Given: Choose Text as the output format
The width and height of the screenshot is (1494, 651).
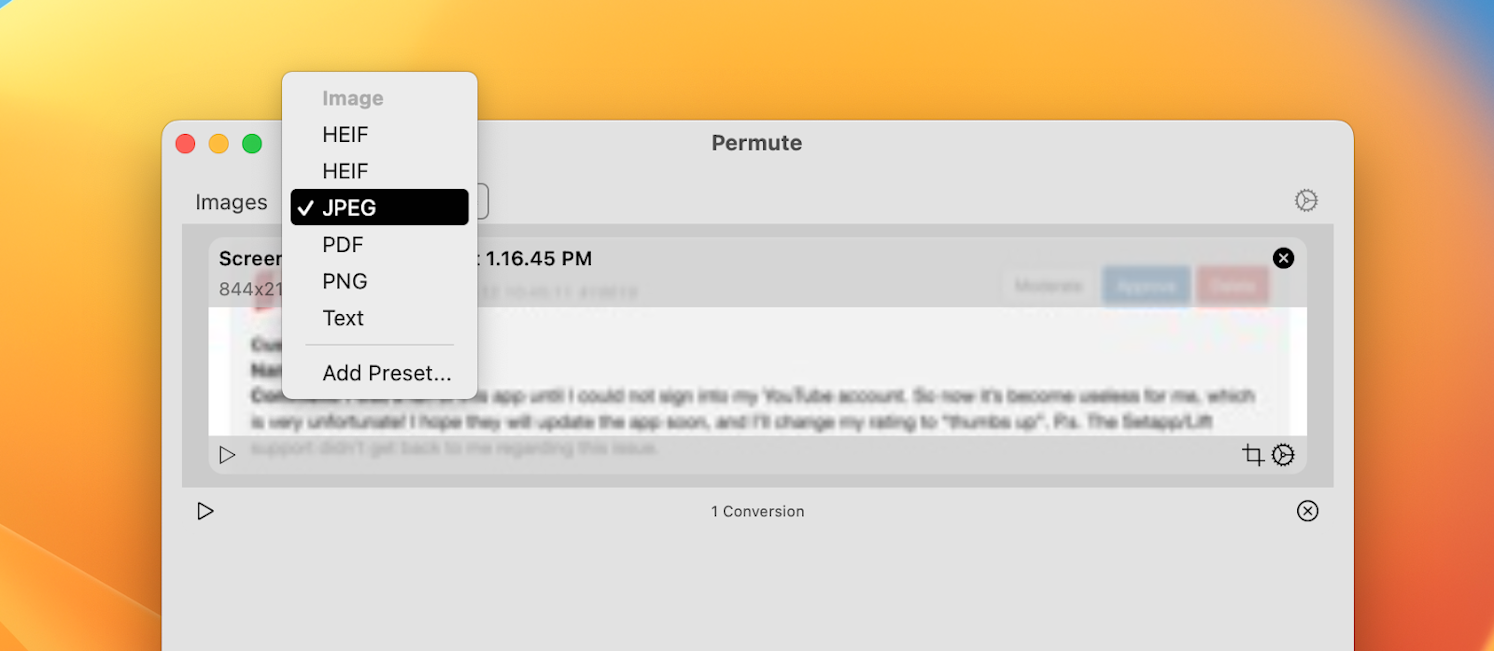Looking at the screenshot, I should pyautogui.click(x=343, y=318).
